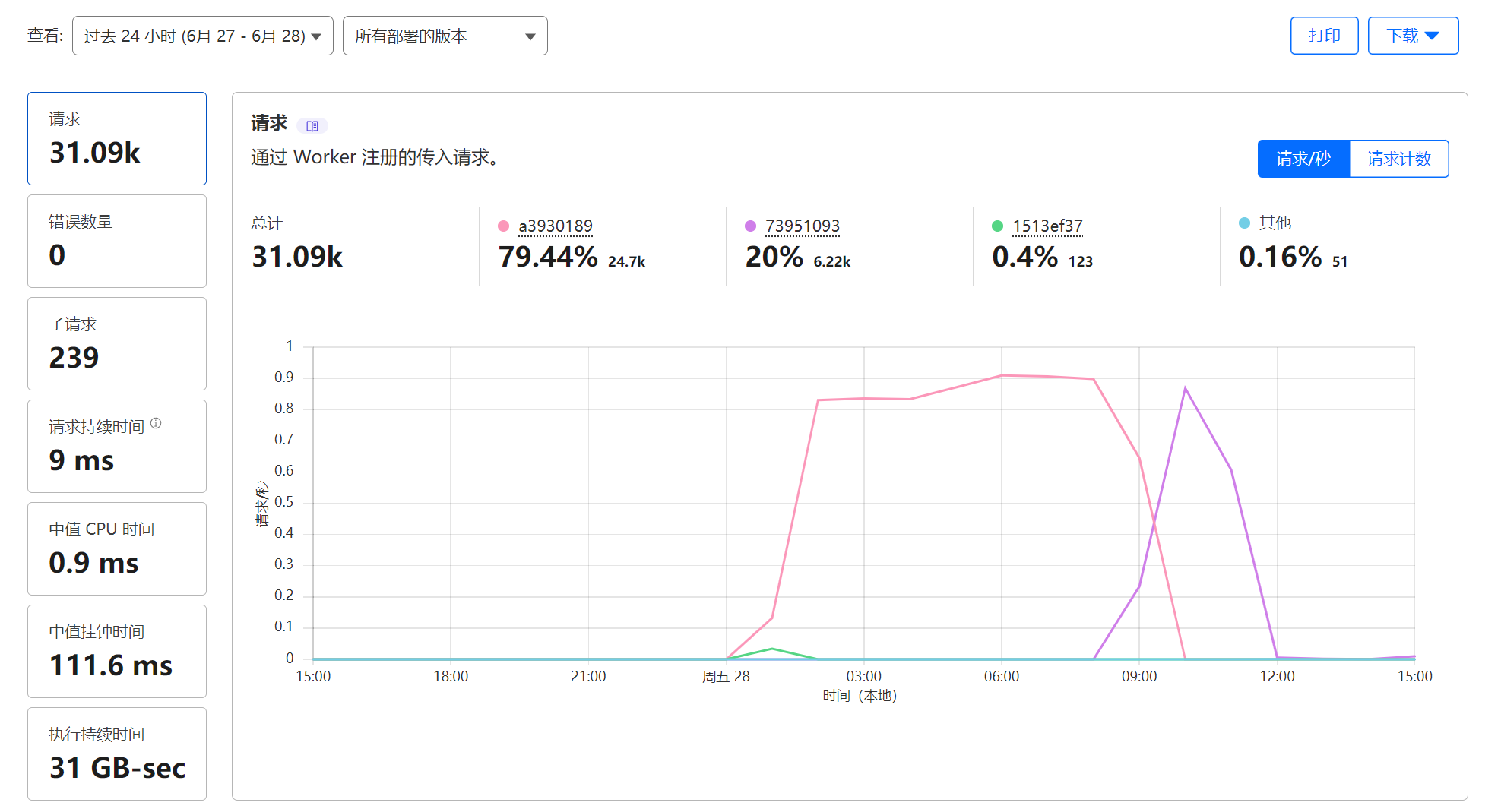The width and height of the screenshot is (1501, 812).
Task: Open version link 1513ef37
Action: [x=1047, y=226]
